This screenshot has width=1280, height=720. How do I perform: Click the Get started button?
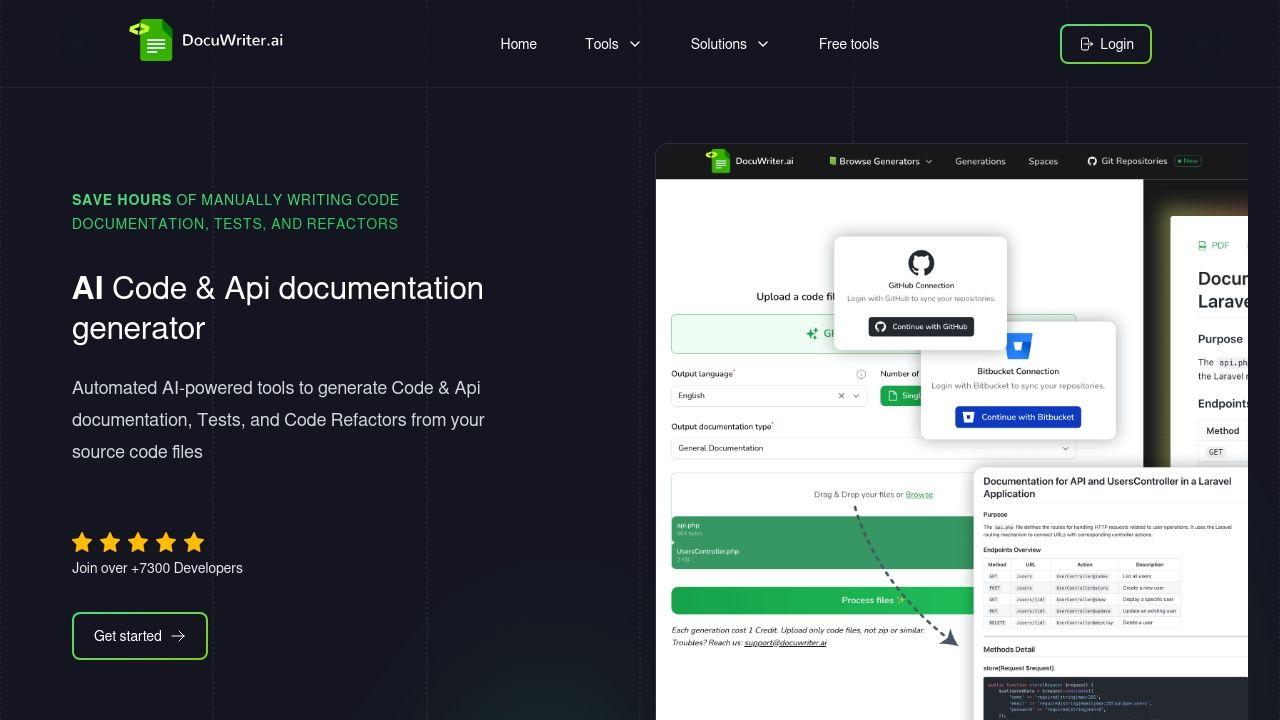140,636
